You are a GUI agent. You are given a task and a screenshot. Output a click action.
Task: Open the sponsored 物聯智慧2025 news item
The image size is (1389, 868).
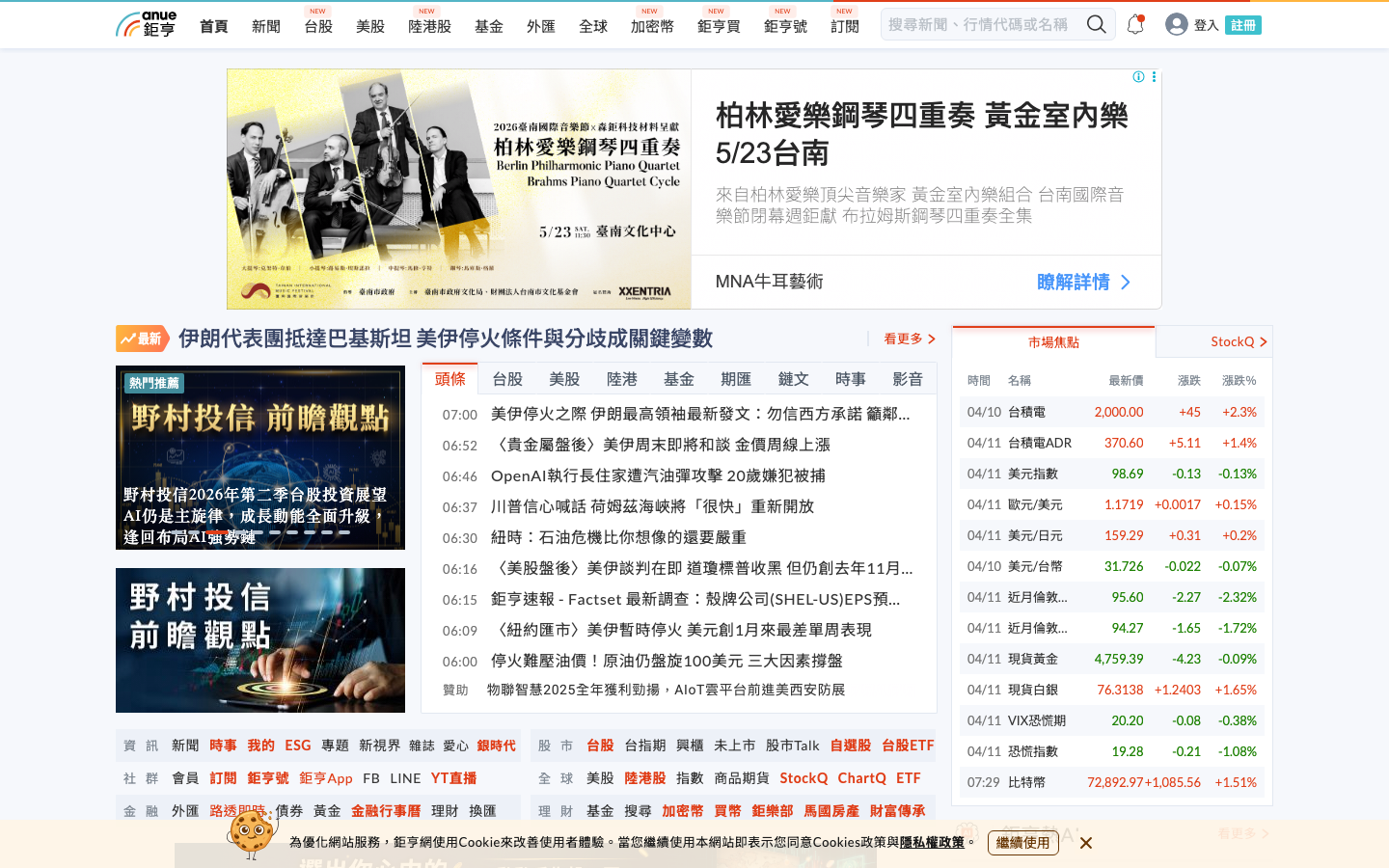click(x=666, y=690)
